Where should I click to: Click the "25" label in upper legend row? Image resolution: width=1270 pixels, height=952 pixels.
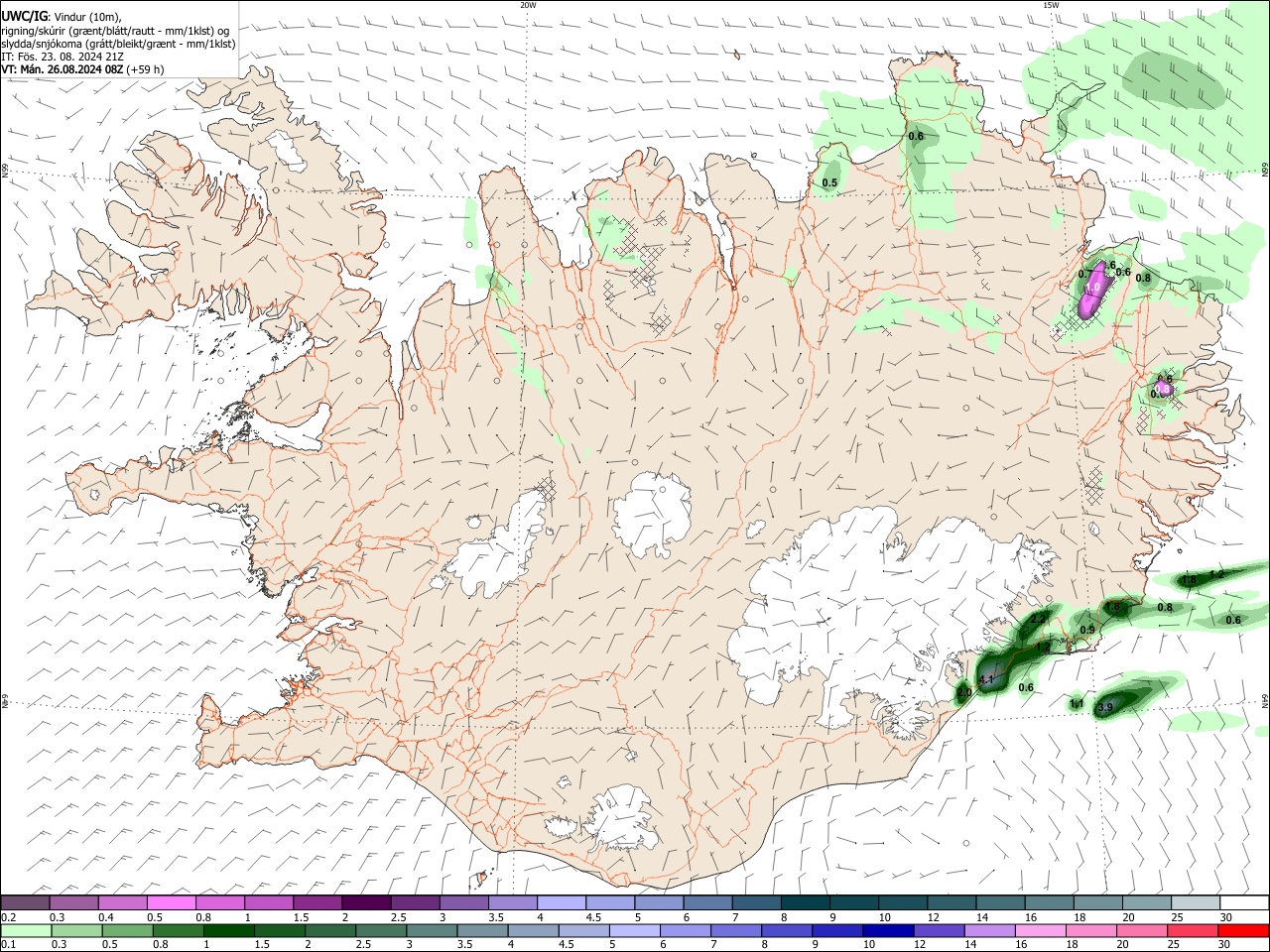coord(1178,918)
